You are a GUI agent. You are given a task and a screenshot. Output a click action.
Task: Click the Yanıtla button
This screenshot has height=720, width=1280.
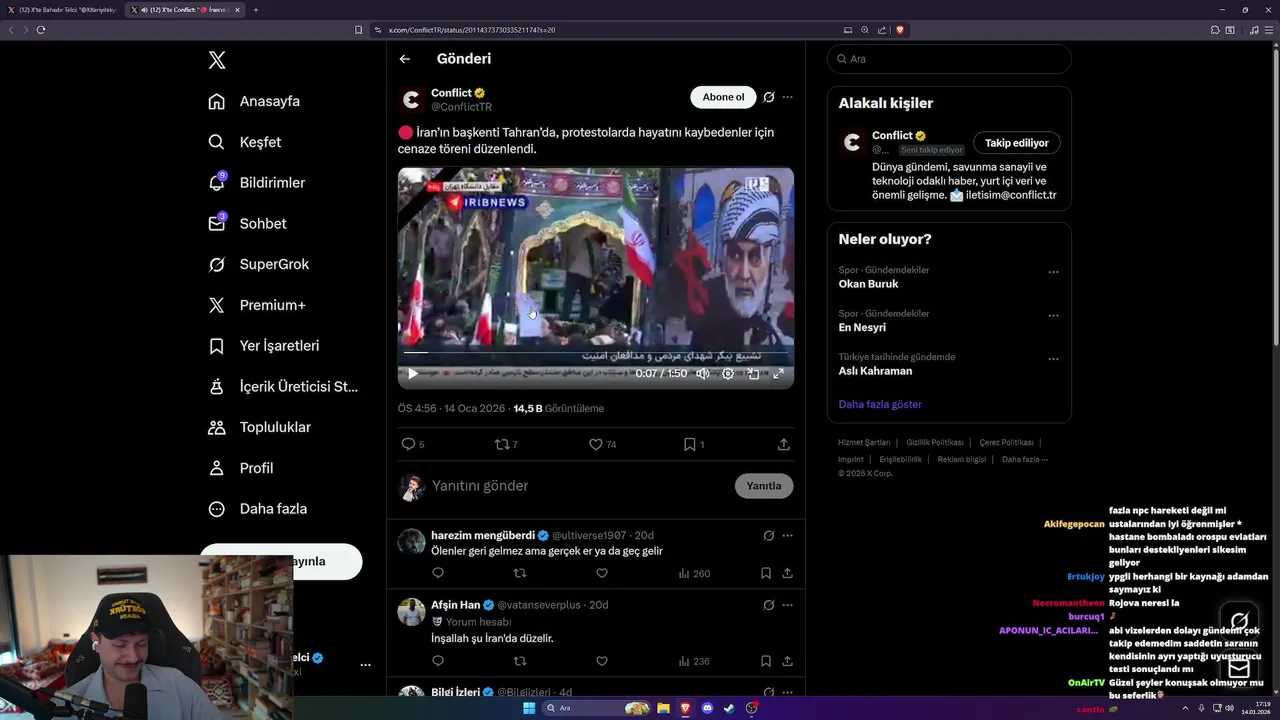[764, 486]
